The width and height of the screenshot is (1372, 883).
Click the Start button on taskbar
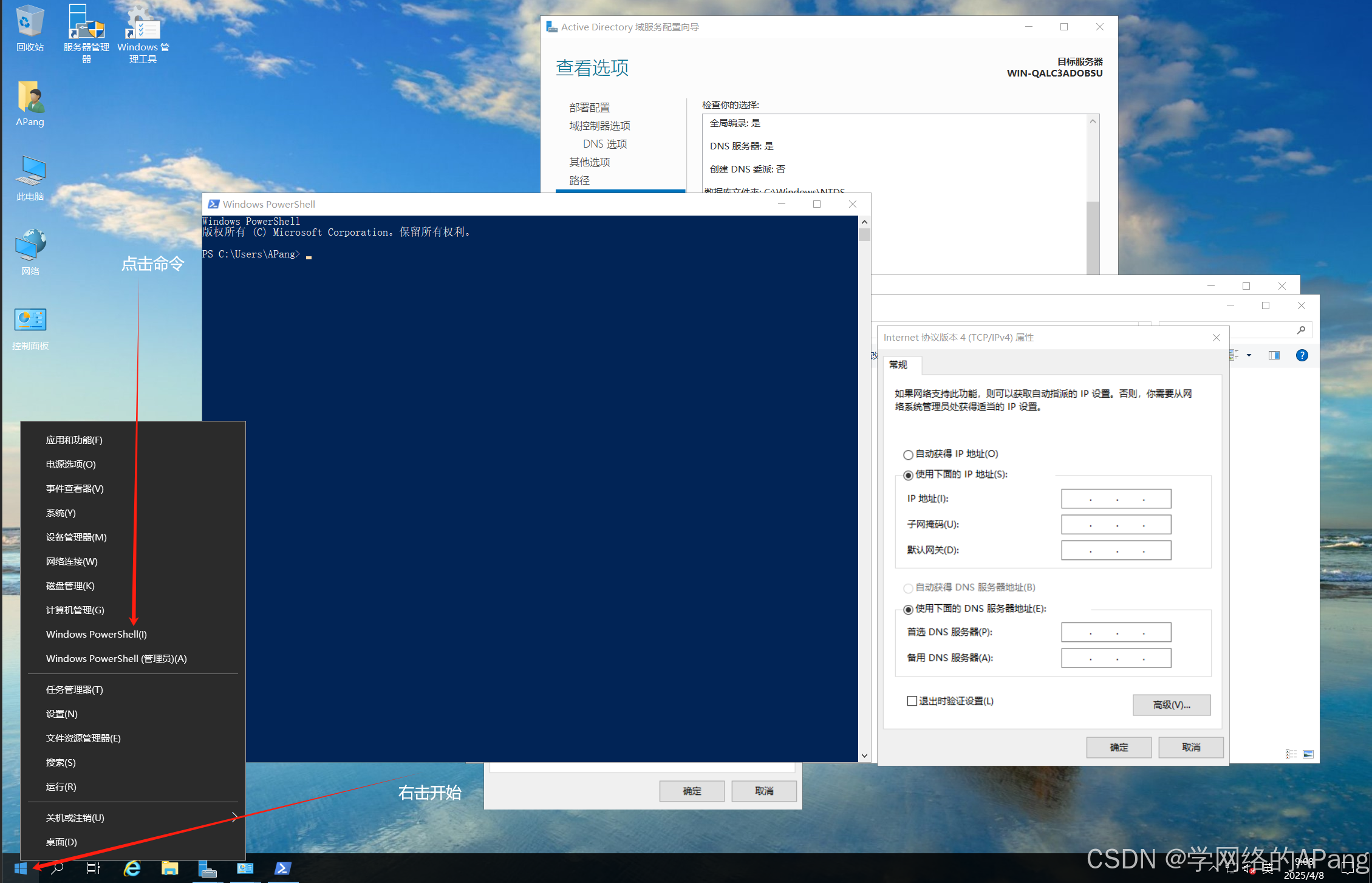(x=20, y=868)
